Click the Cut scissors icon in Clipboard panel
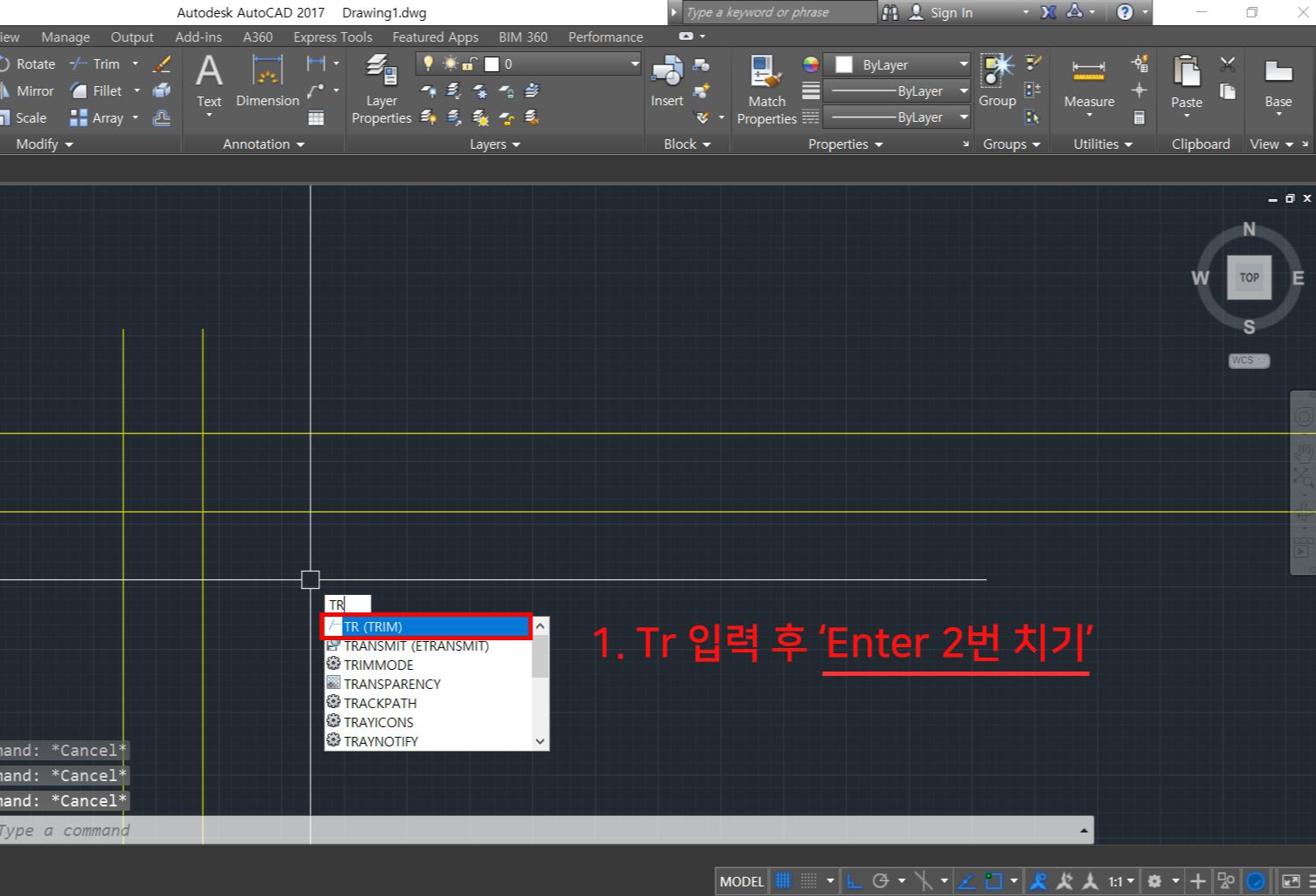The width and height of the screenshot is (1316, 896). (x=1227, y=64)
